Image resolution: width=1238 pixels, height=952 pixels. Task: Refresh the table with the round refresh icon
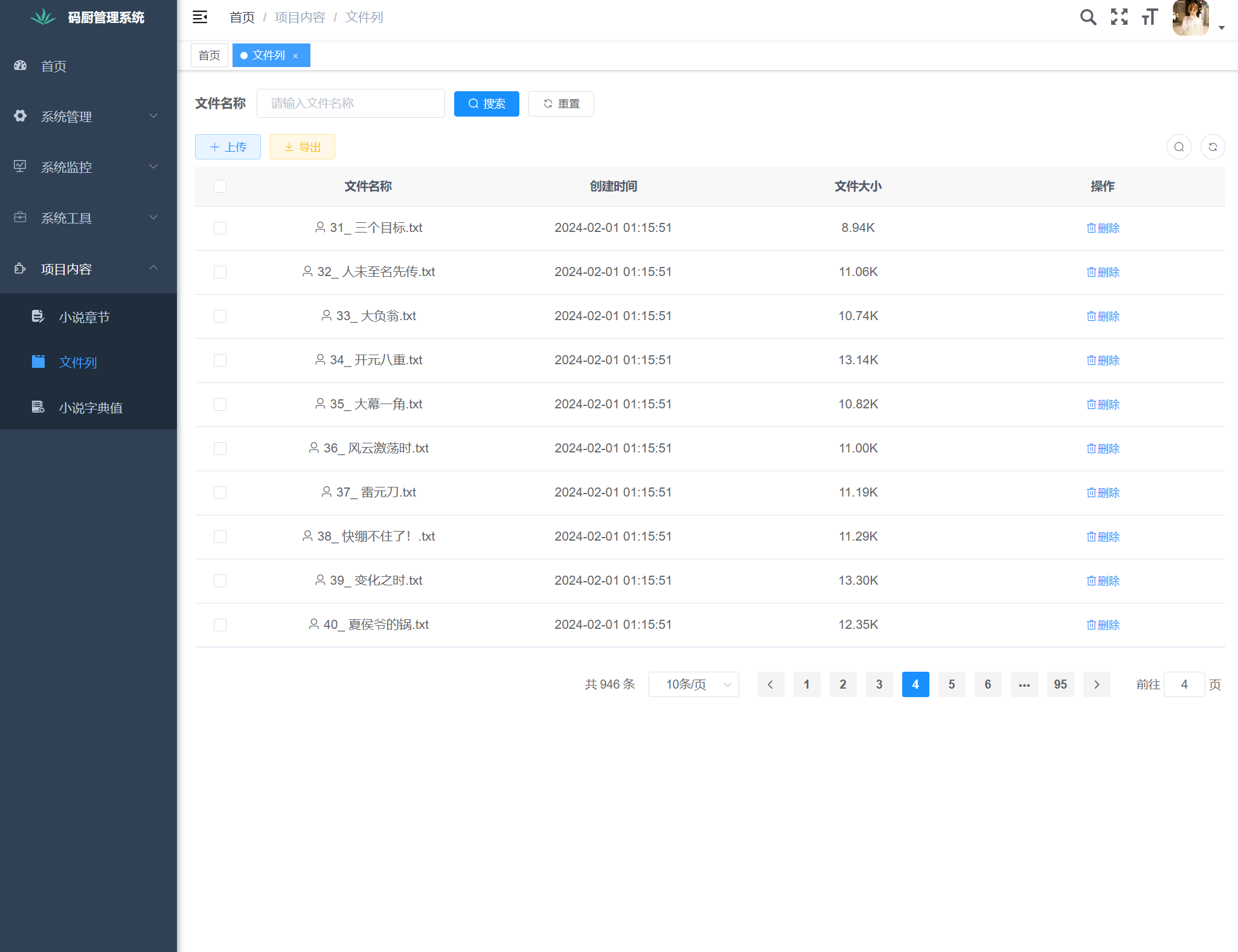coord(1213,147)
